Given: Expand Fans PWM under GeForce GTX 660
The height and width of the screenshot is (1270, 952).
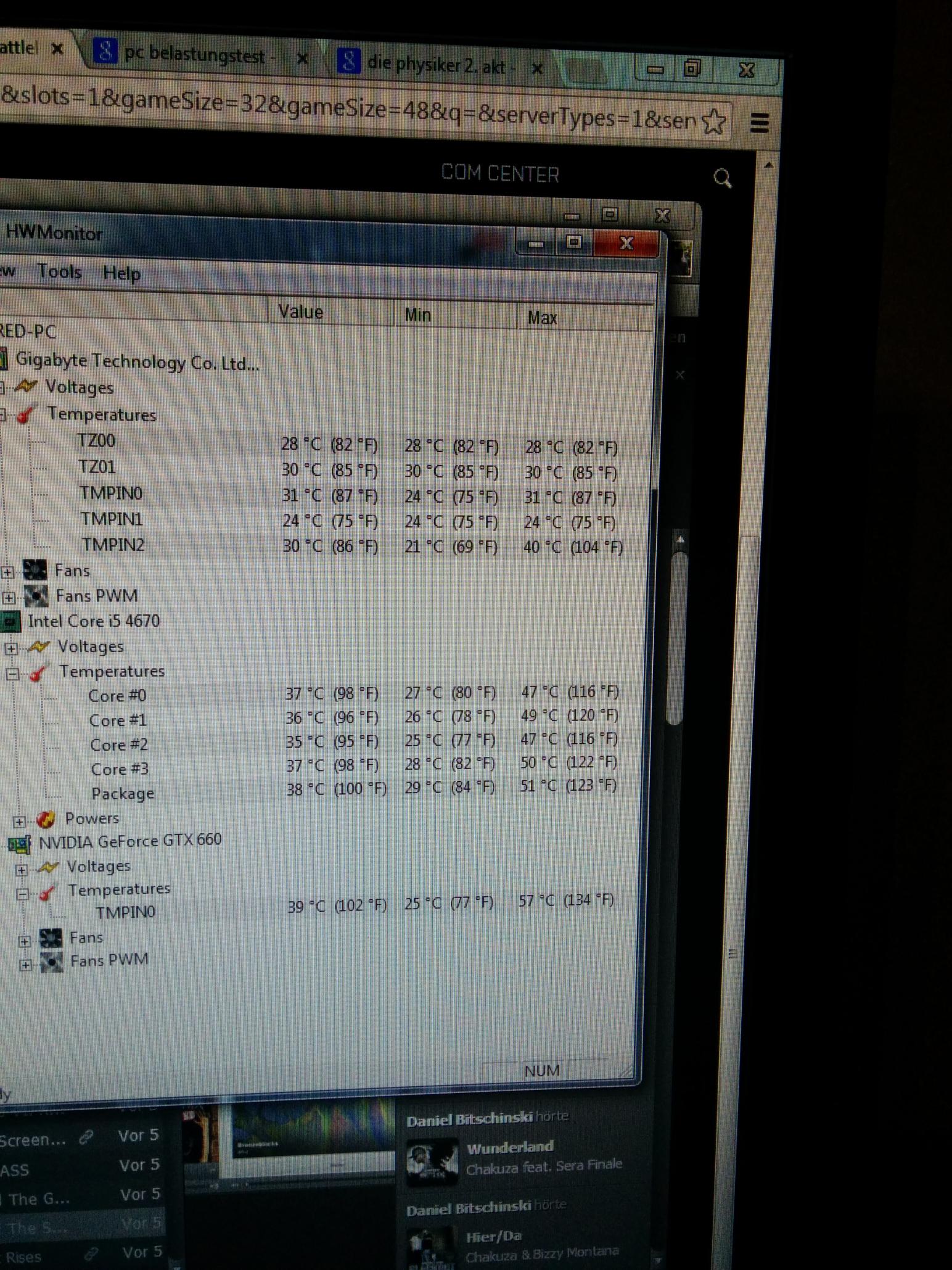Looking at the screenshot, I should pyautogui.click(x=25, y=965).
